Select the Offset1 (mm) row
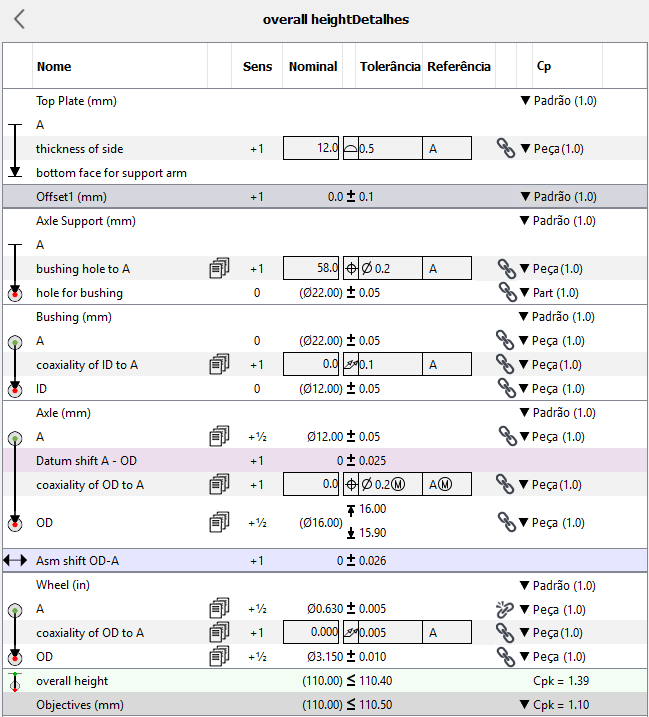 pyautogui.click(x=325, y=197)
